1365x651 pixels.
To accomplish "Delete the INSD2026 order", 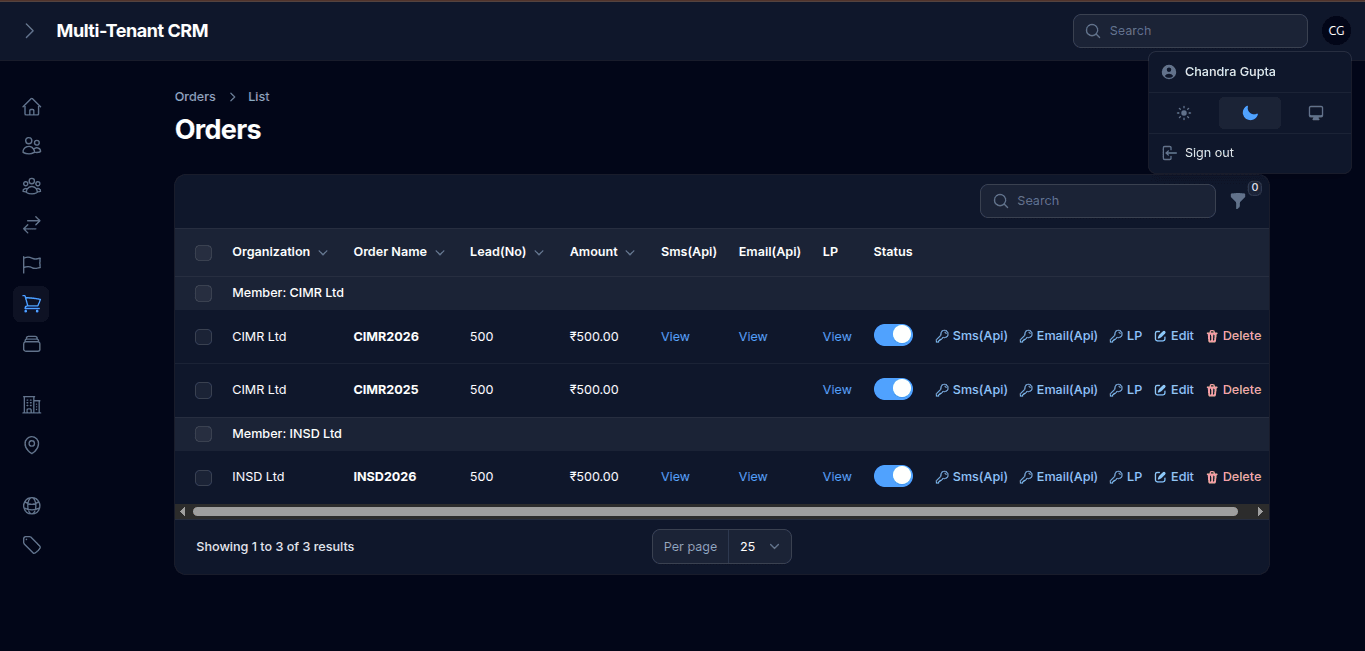I will click(x=1234, y=477).
